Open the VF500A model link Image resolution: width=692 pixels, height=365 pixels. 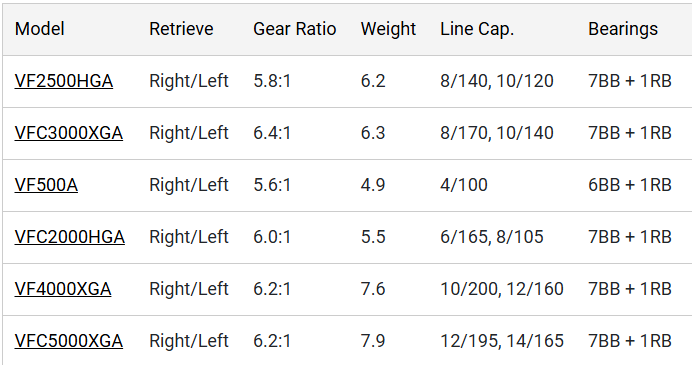(46, 185)
